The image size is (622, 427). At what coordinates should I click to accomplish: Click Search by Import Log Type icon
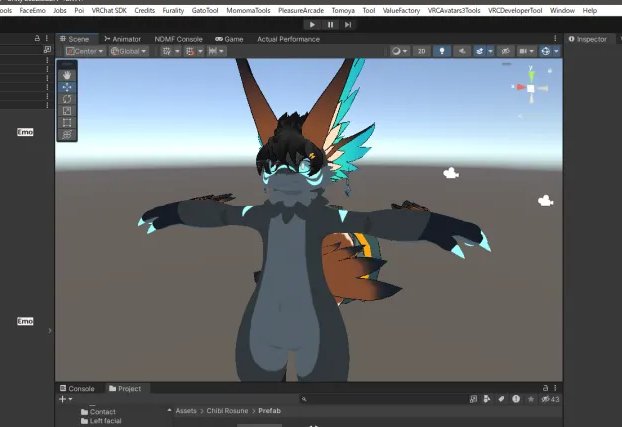click(516, 399)
